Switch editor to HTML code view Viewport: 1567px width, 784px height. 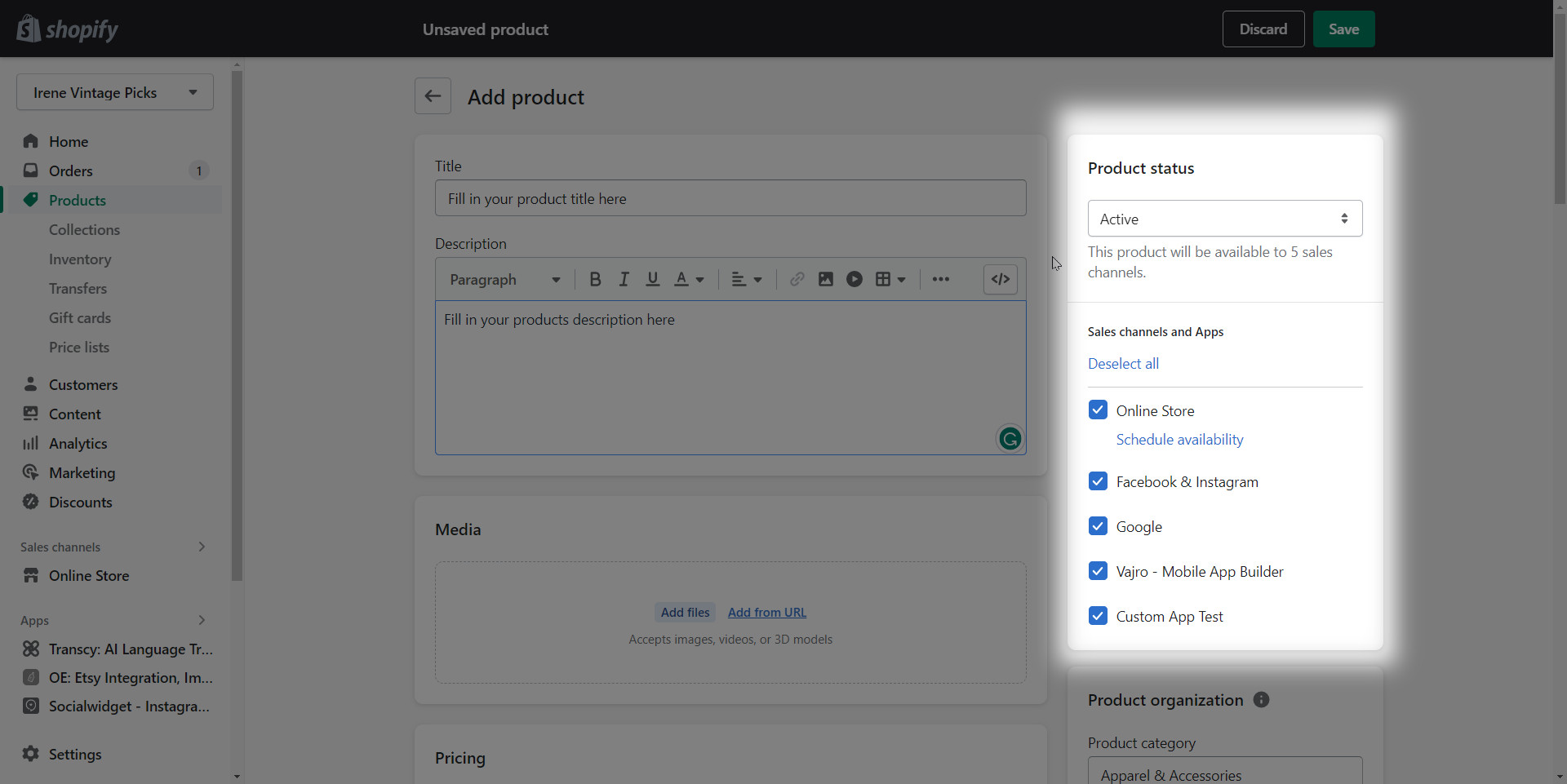click(x=1001, y=279)
